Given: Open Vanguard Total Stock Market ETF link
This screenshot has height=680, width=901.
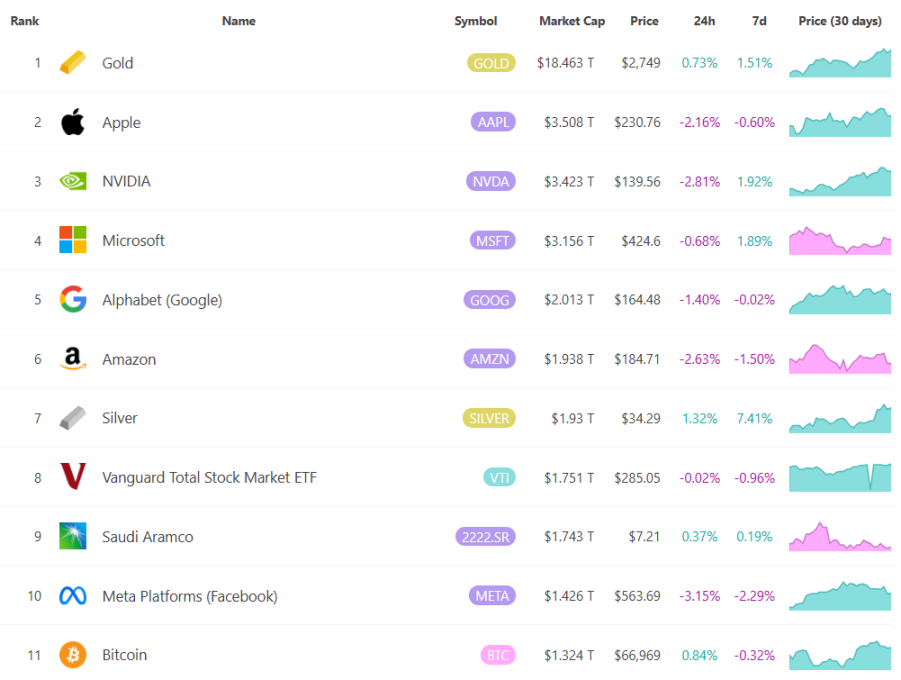Looking at the screenshot, I should [x=209, y=477].
